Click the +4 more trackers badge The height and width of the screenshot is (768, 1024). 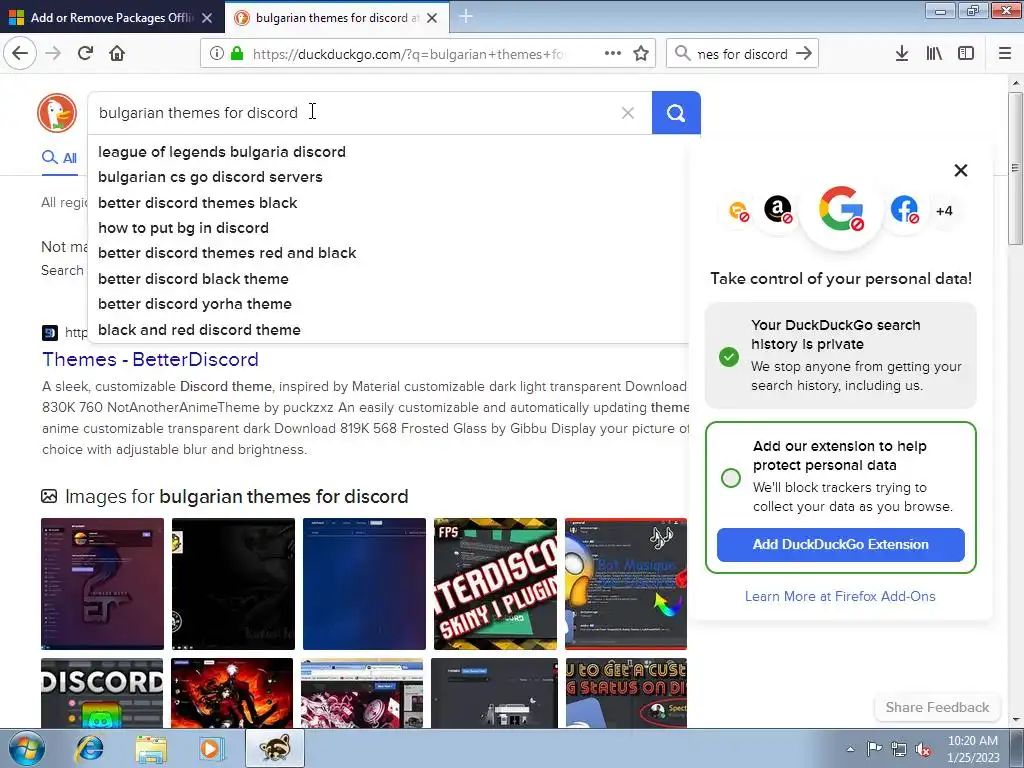[944, 211]
